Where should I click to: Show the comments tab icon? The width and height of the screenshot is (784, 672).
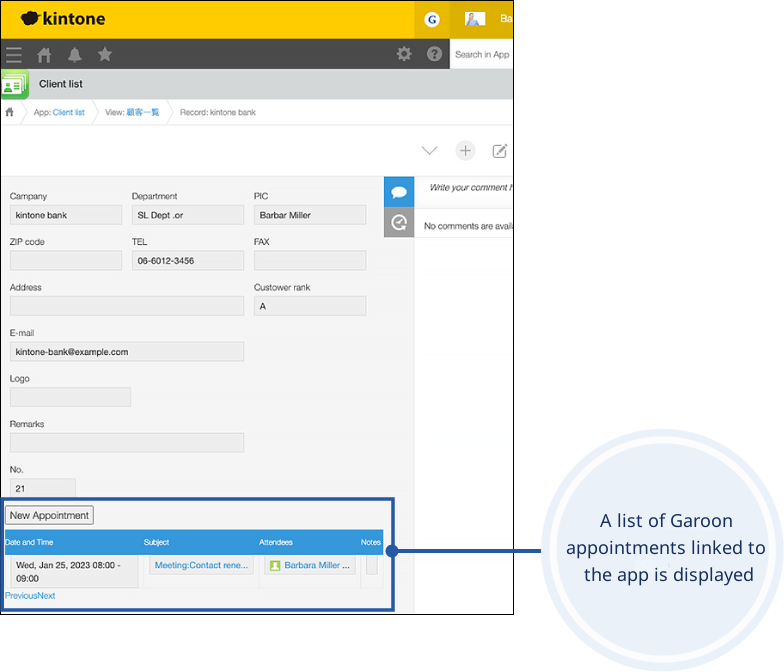(x=399, y=192)
